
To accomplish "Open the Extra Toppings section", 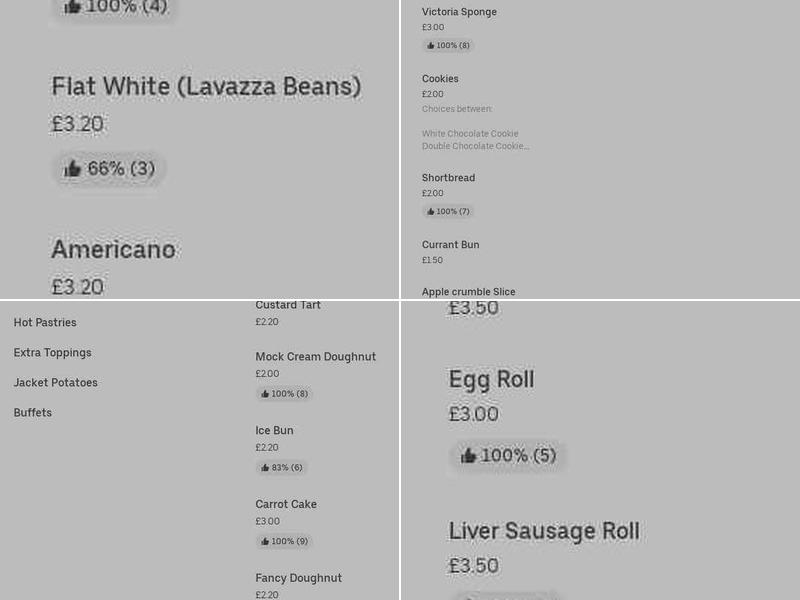I will coord(52,353).
